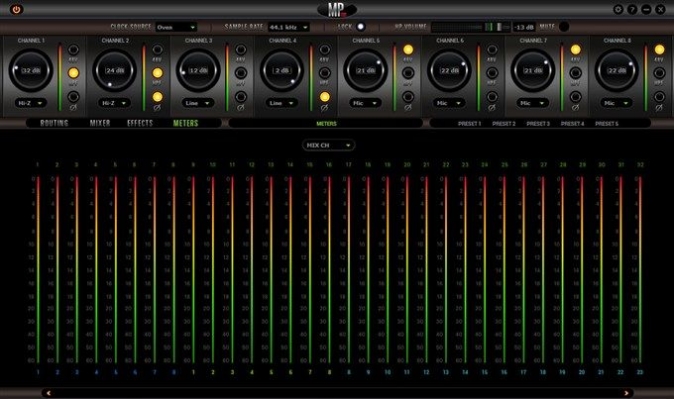The image size is (674, 399).
Task: Invert phase on Channel 1
Action: point(74,97)
